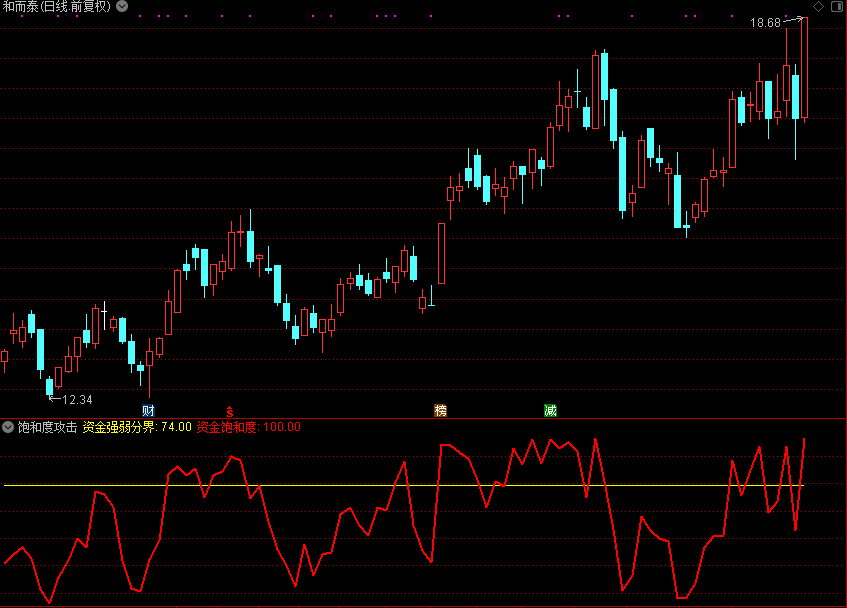847x608 pixels.
Task: Open the 财 financial report marker
Action: [149, 410]
